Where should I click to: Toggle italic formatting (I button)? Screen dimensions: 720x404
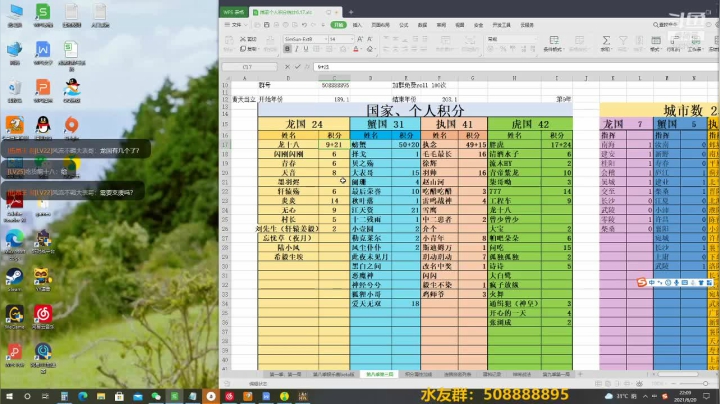(x=297, y=49)
